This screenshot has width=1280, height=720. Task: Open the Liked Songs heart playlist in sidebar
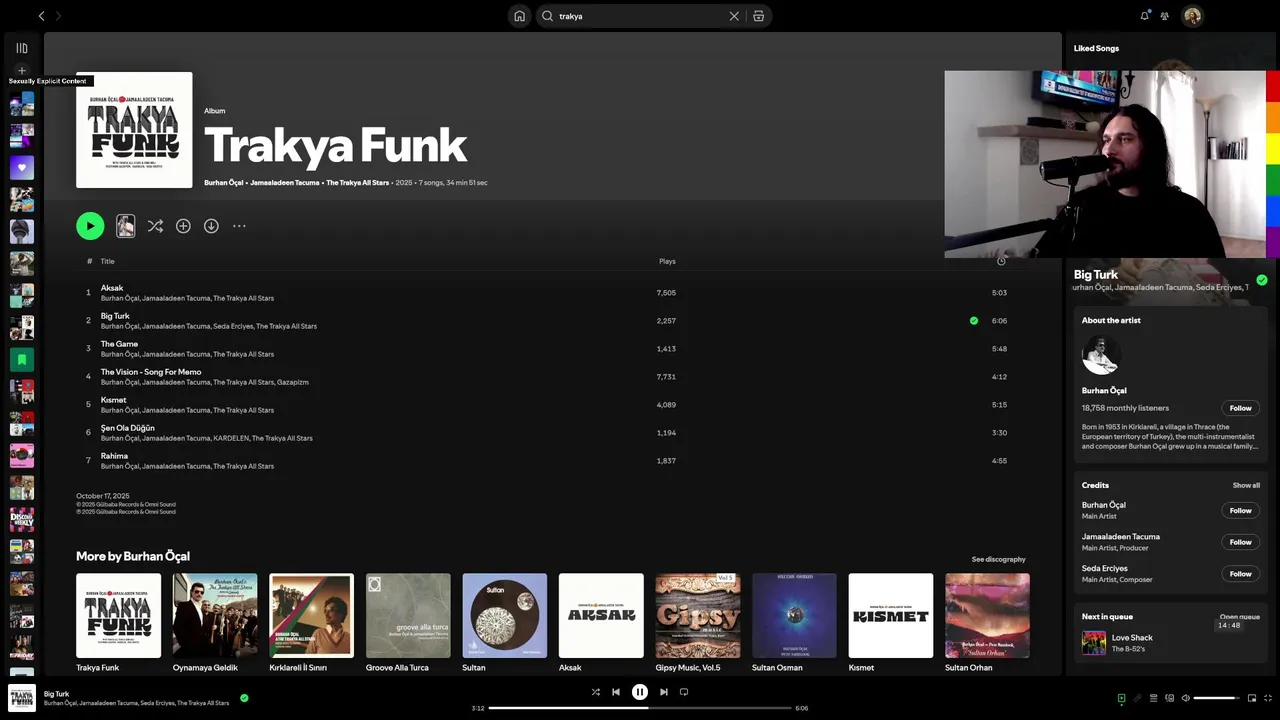22,167
